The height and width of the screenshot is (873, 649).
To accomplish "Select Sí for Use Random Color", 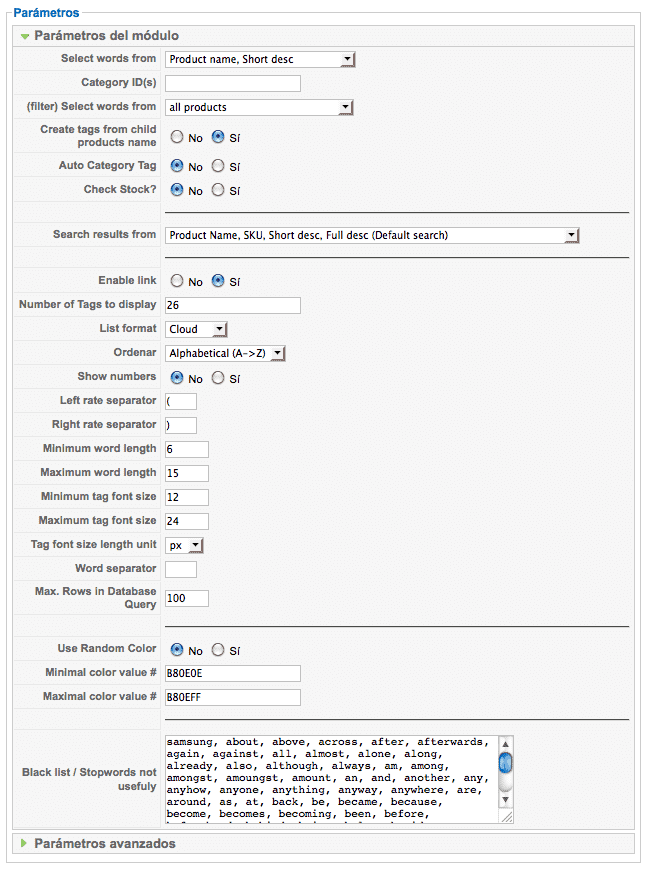I will (x=218, y=649).
